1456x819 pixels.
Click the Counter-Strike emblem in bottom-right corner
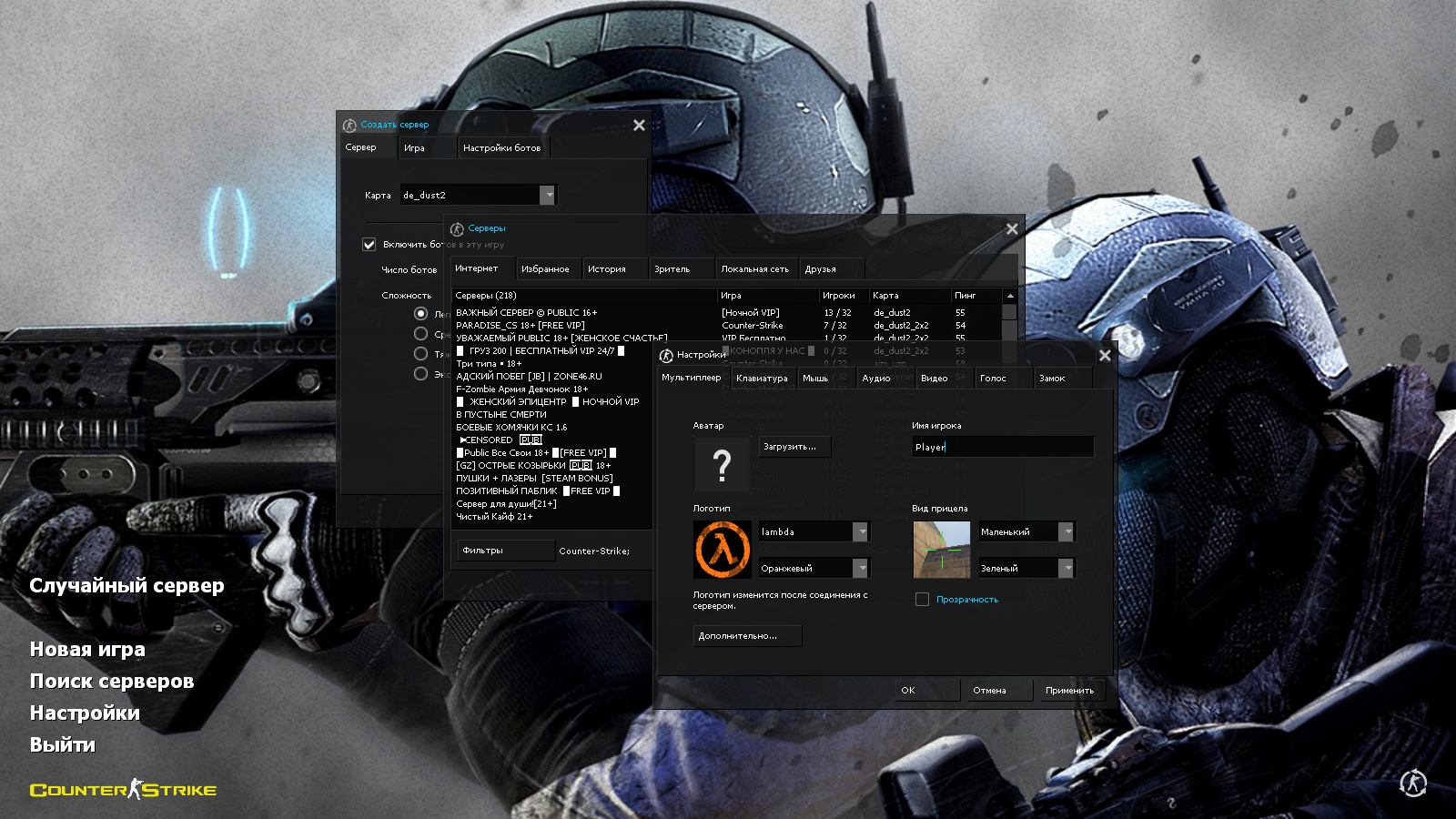1412,783
